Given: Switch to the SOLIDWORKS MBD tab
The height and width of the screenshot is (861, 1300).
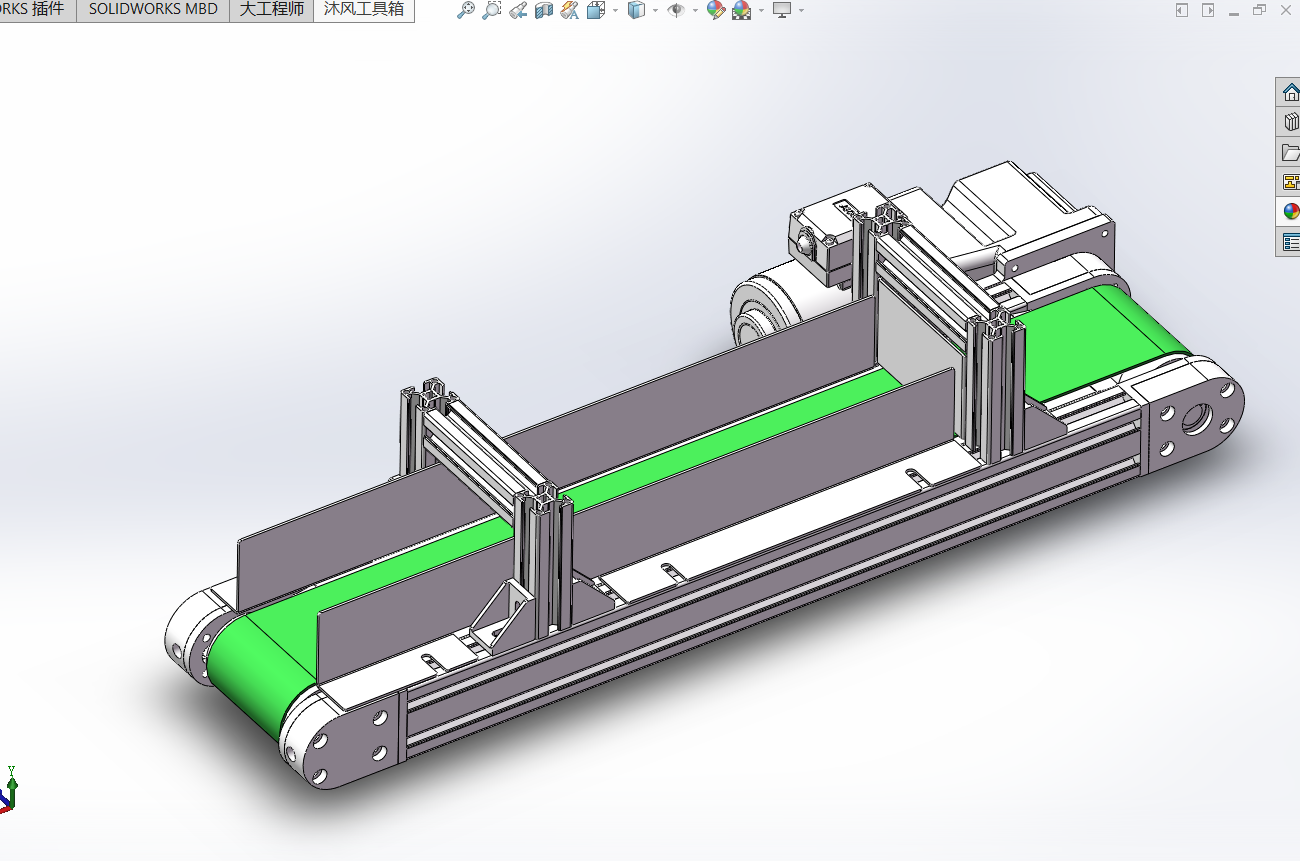Looking at the screenshot, I should [x=153, y=9].
